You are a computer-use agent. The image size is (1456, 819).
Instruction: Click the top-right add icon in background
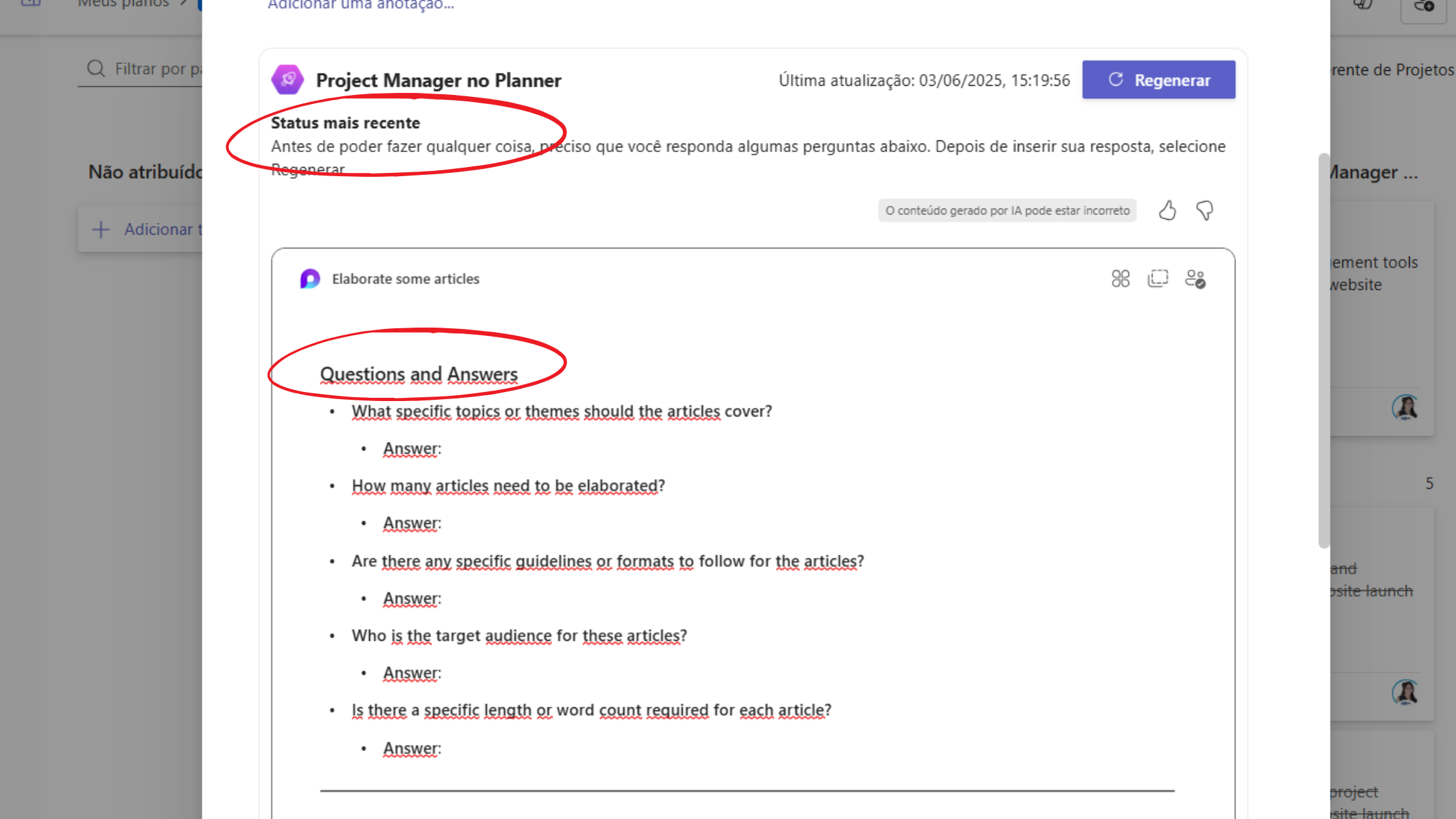pos(1423,8)
